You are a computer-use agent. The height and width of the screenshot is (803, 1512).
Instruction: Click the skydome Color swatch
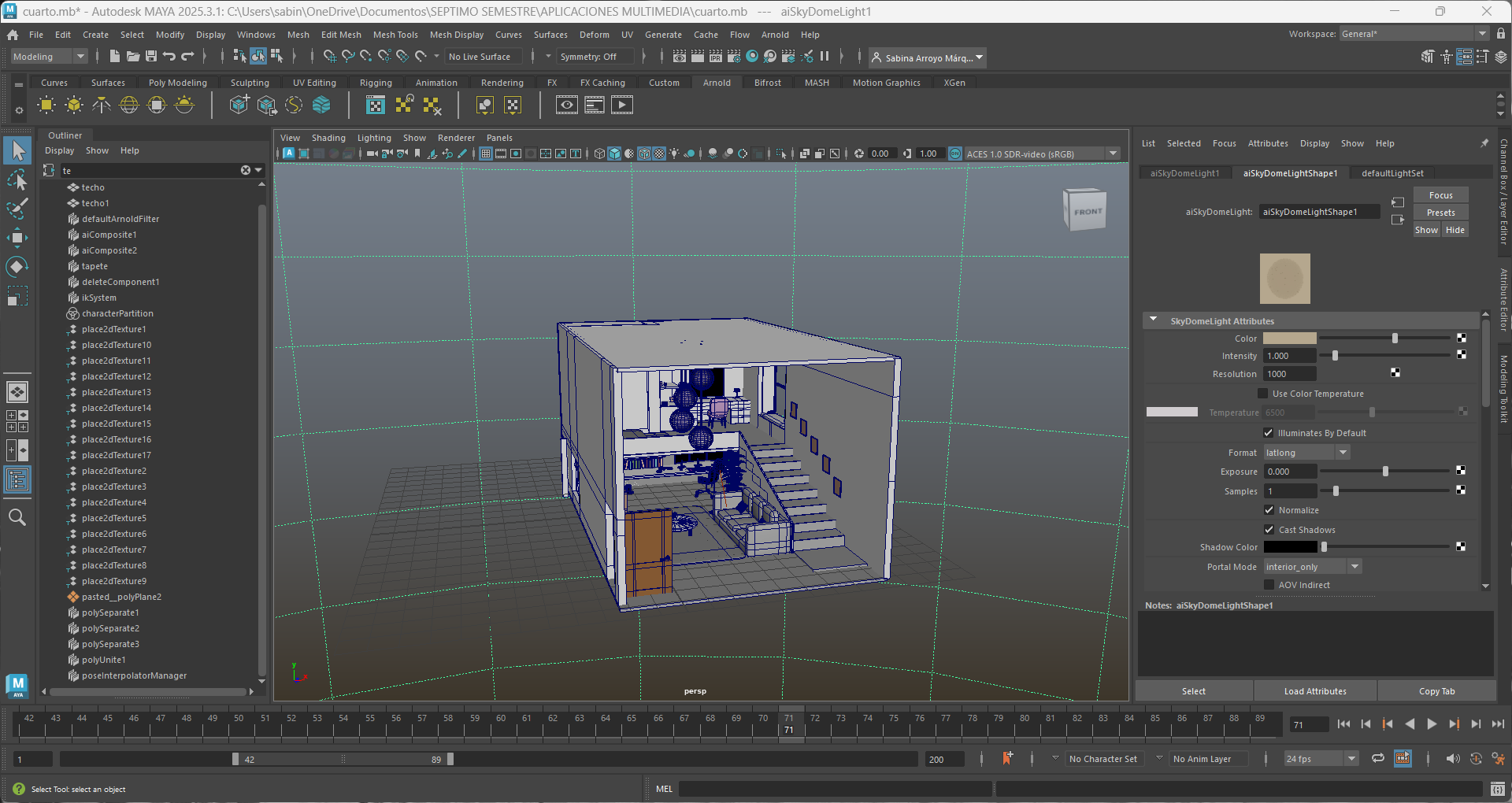(1289, 339)
